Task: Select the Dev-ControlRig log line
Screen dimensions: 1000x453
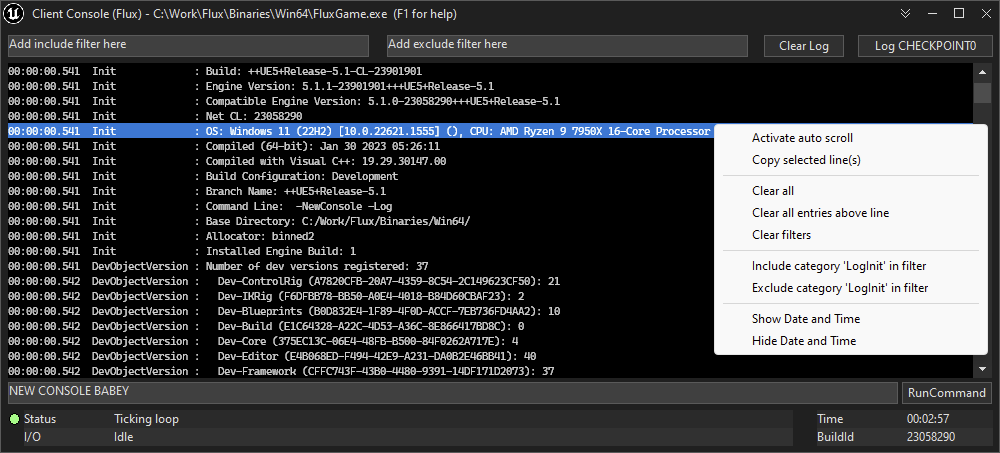Action: pyautogui.click(x=361, y=281)
